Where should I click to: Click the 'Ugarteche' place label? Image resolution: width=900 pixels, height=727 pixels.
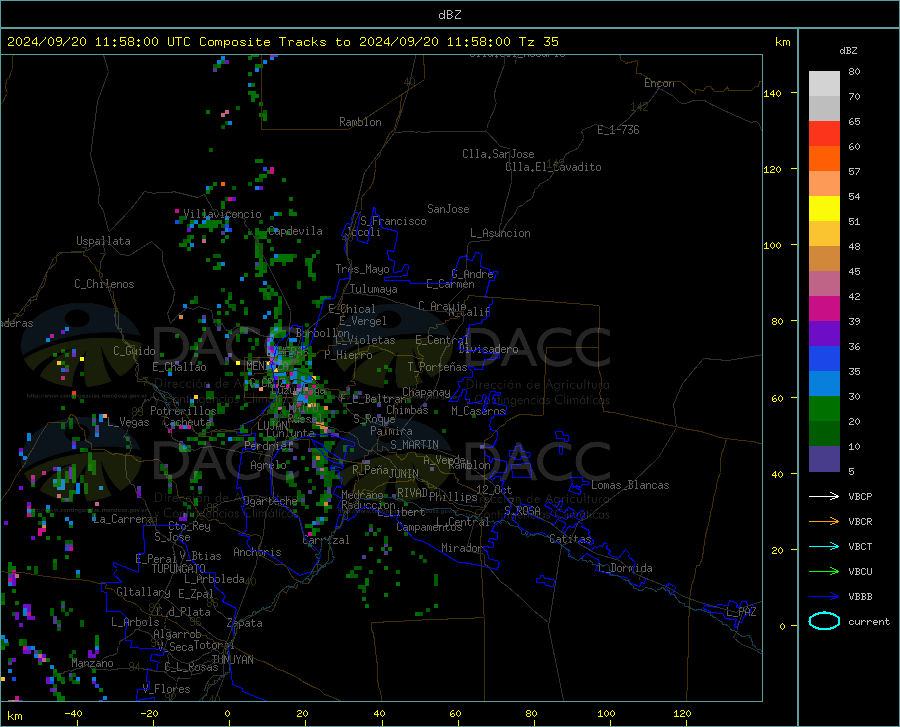(x=270, y=501)
